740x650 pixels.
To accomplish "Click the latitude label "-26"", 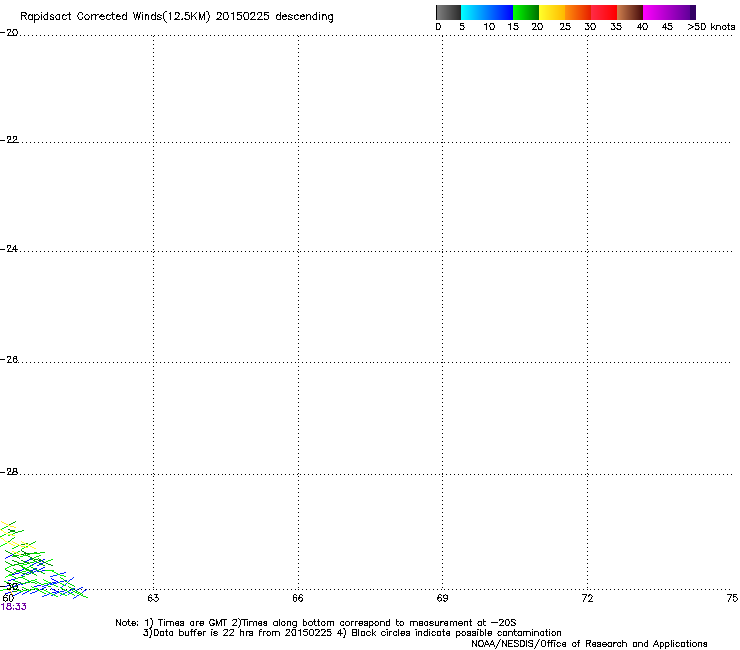I will [x=9, y=360].
